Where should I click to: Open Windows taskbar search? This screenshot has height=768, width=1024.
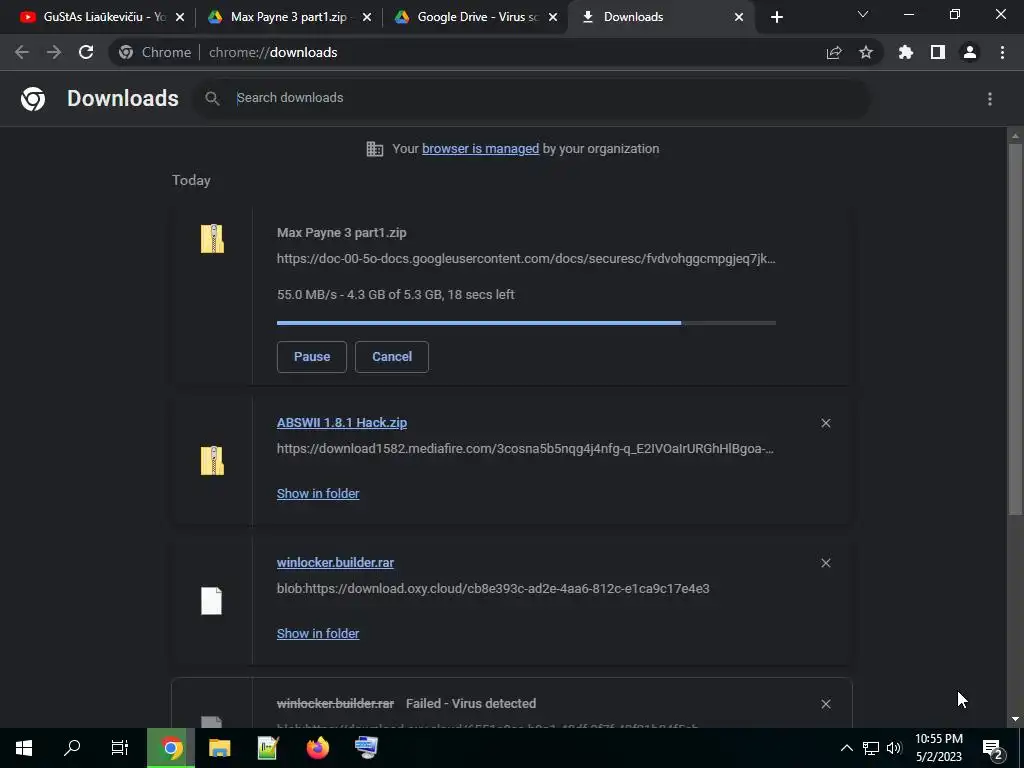point(72,748)
